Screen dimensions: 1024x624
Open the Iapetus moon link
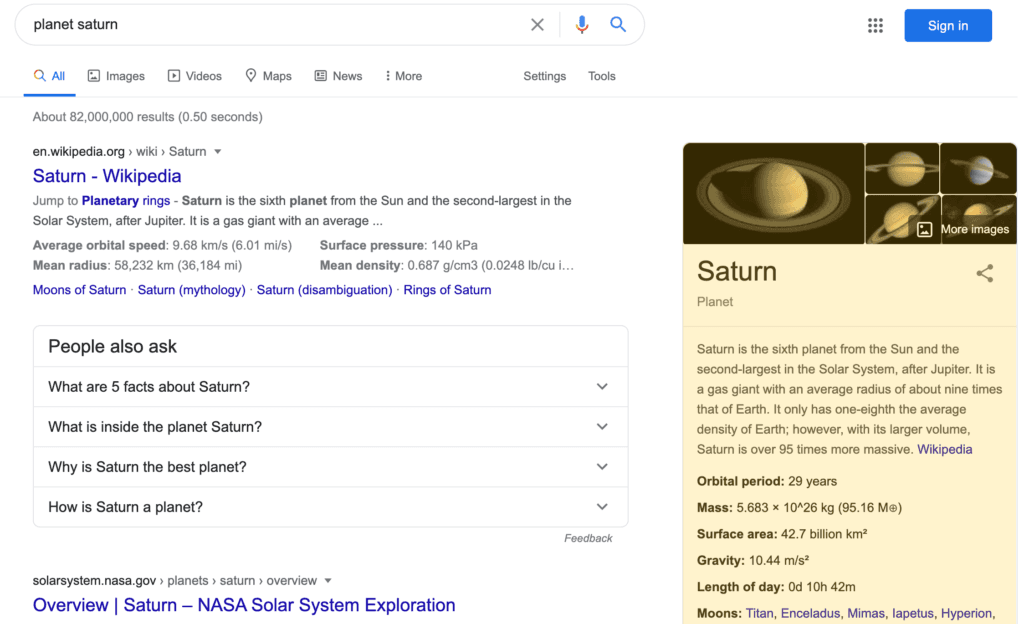coord(912,614)
